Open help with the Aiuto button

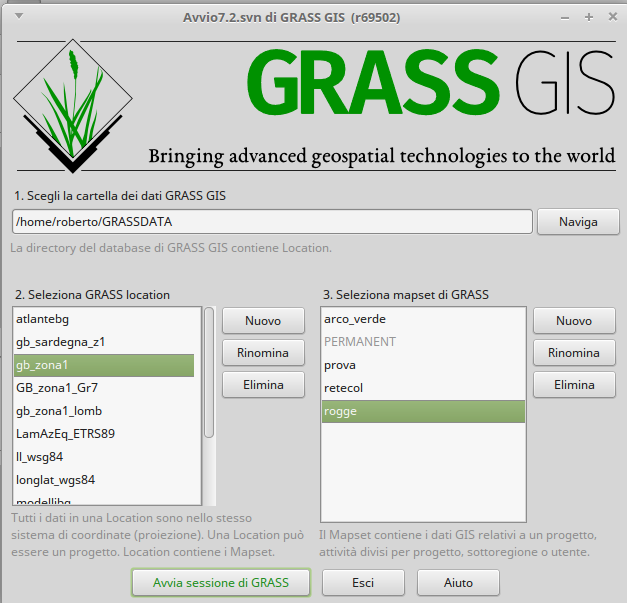click(458, 583)
